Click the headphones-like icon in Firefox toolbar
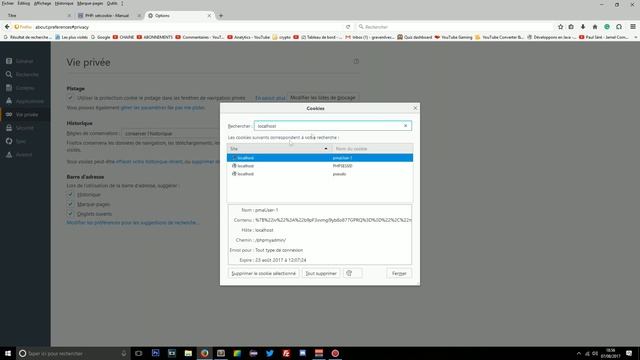Viewport: 640px width, 360px height. tap(619, 27)
